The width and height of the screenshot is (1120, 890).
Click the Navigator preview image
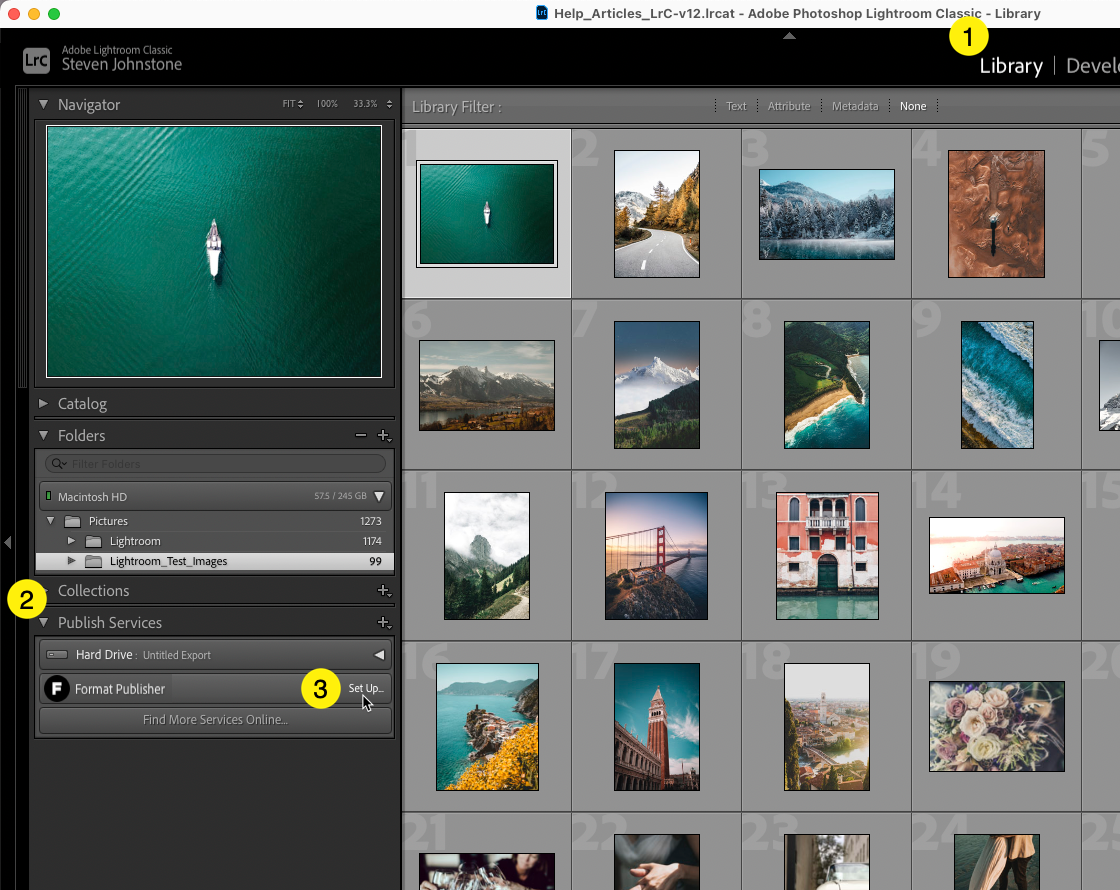214,251
